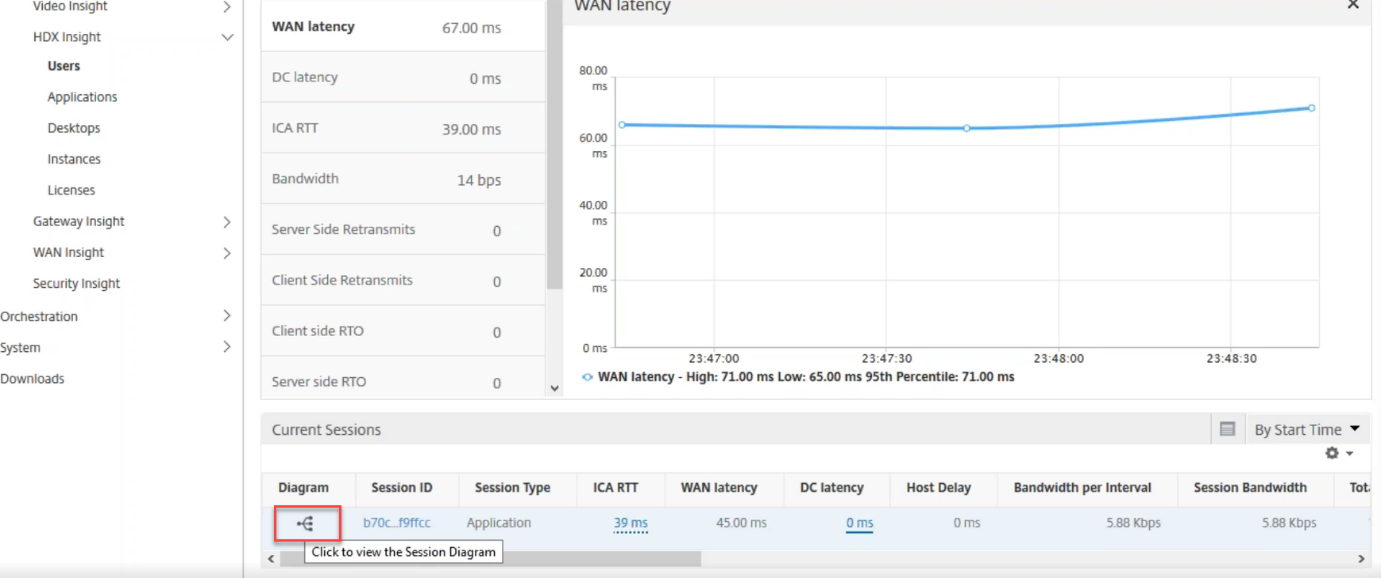Open the Session Diagram icon for session b70c...f9ffcc
The width and height of the screenshot is (1381, 578).
pos(306,523)
